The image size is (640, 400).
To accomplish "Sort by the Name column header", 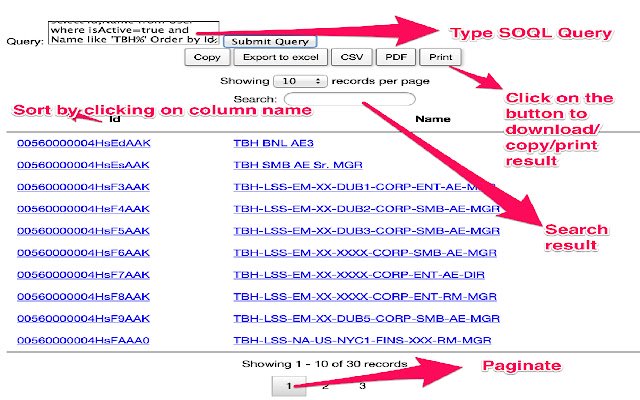I will [x=433, y=119].
